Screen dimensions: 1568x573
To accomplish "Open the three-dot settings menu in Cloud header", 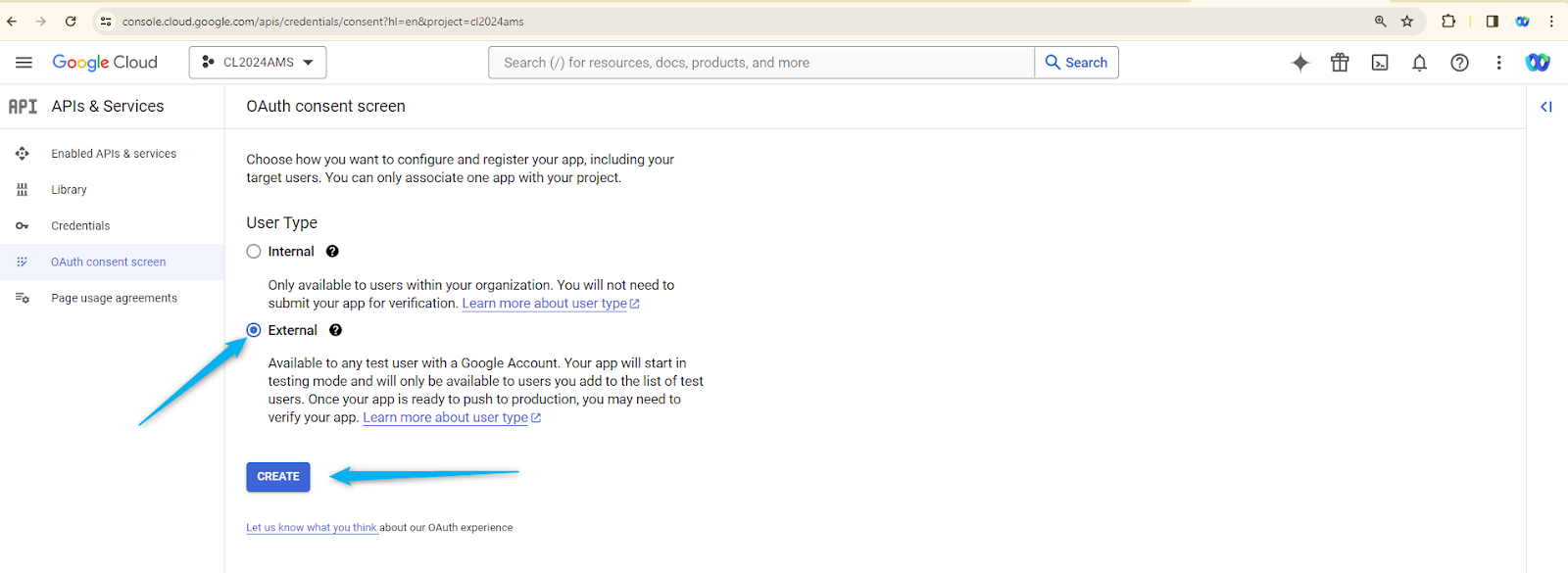I will [x=1498, y=63].
